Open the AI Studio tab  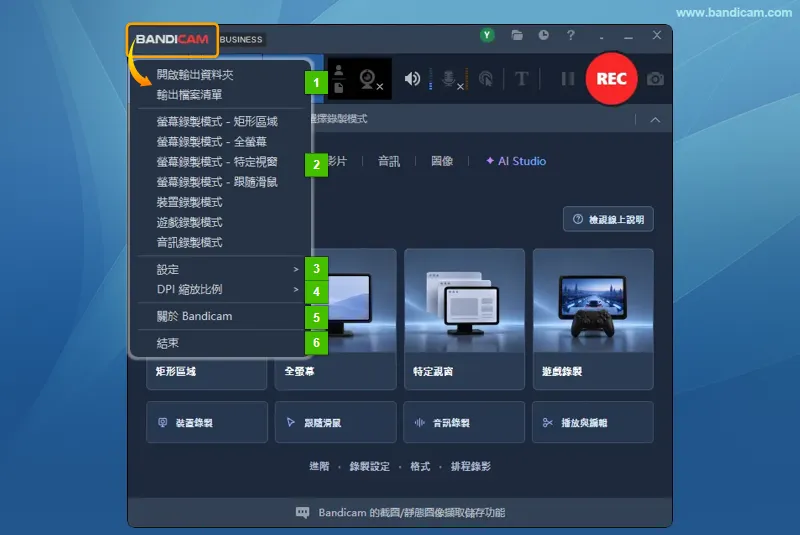516,161
